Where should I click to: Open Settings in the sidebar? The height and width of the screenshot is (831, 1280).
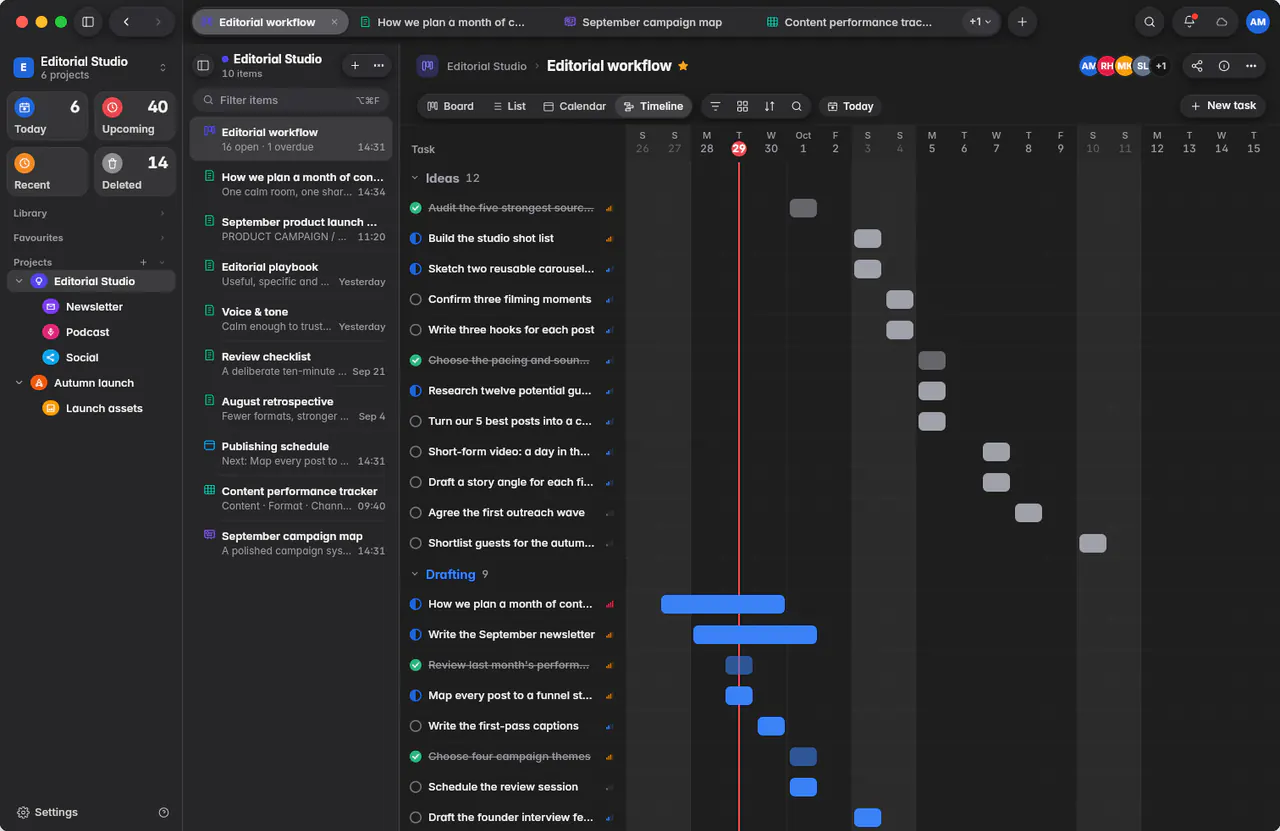[x=47, y=812]
